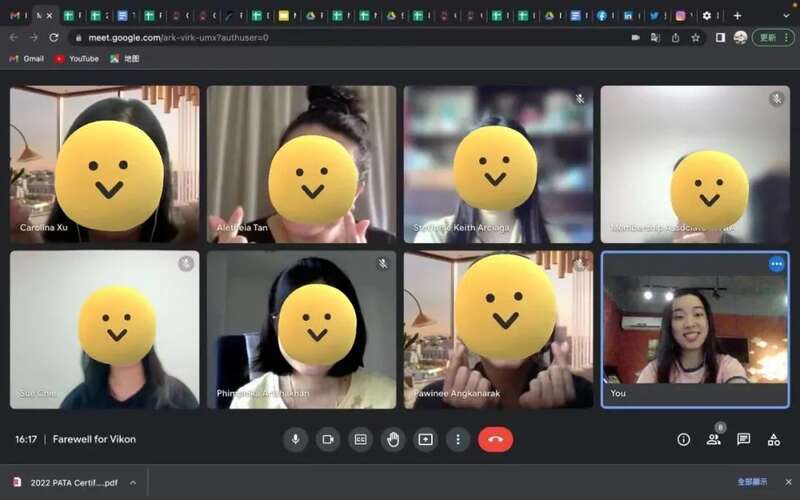
Task: Bookmark this page with the star icon
Action: tap(695, 37)
